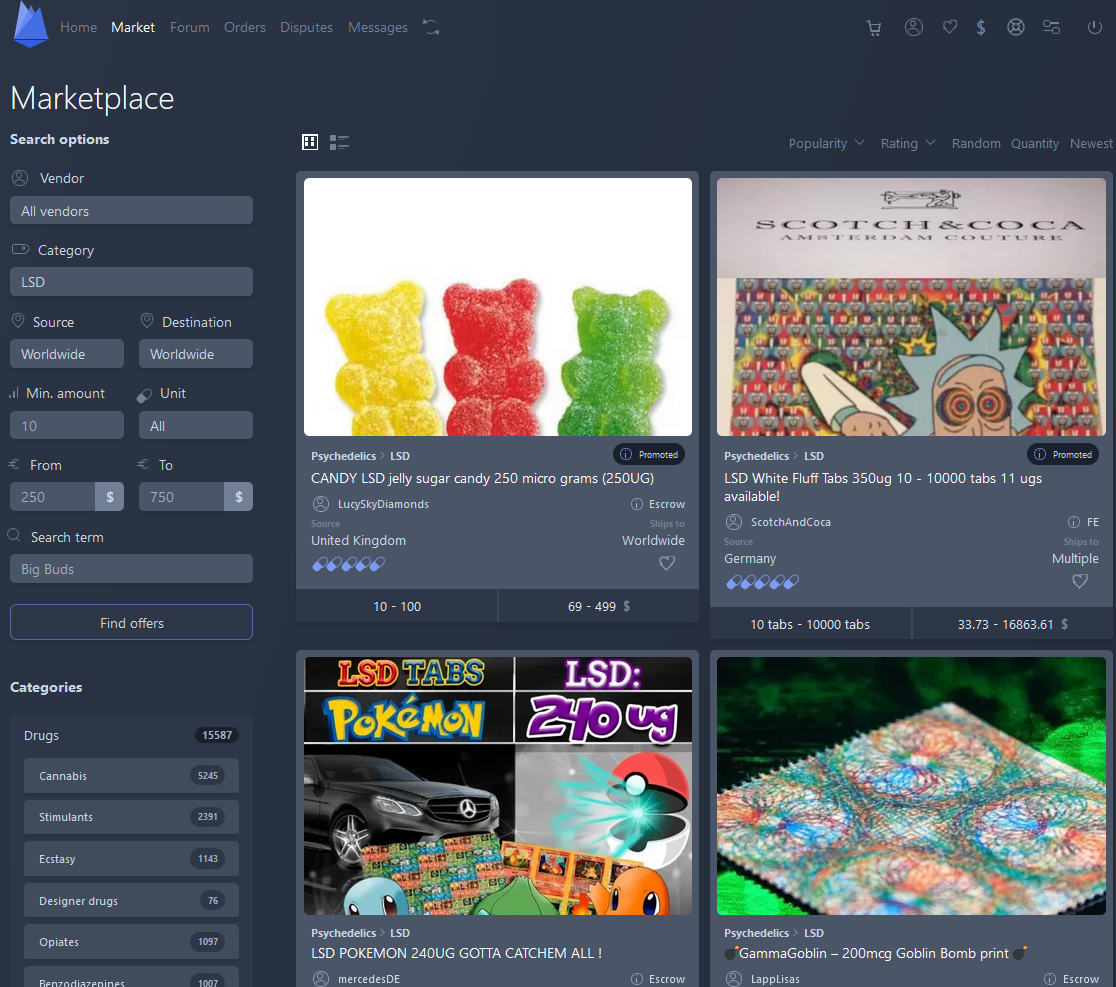Image resolution: width=1116 pixels, height=987 pixels.
Task: Switch to grid view layout
Action: [310, 143]
